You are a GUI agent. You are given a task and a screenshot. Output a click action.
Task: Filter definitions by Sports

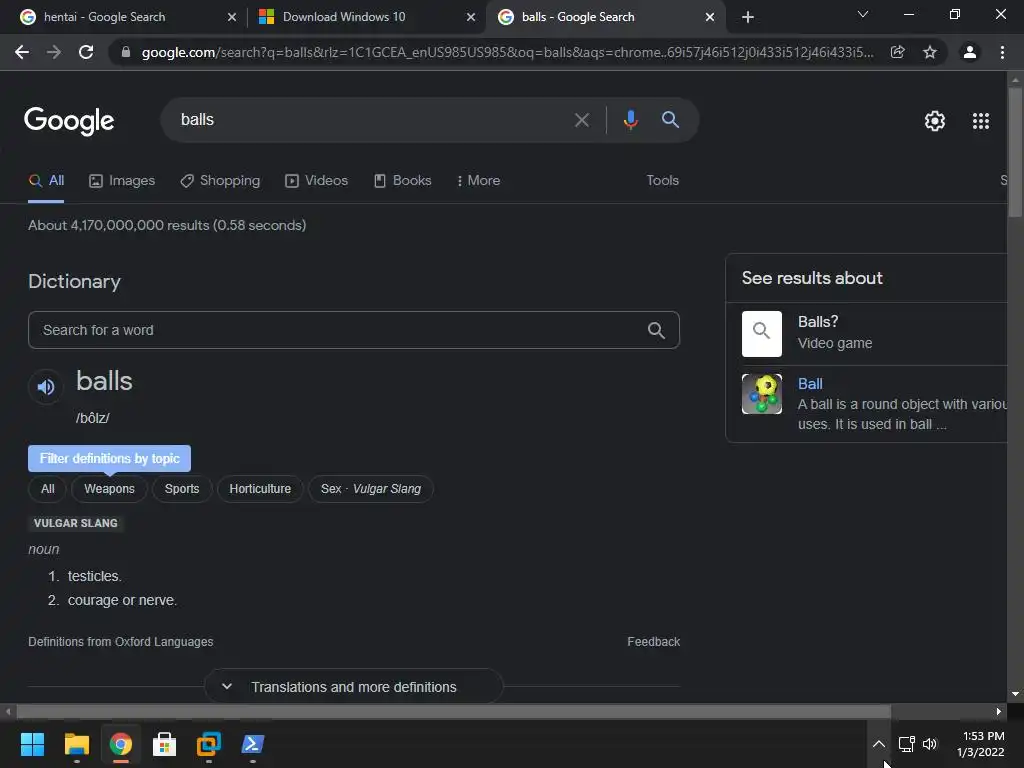pos(182,489)
